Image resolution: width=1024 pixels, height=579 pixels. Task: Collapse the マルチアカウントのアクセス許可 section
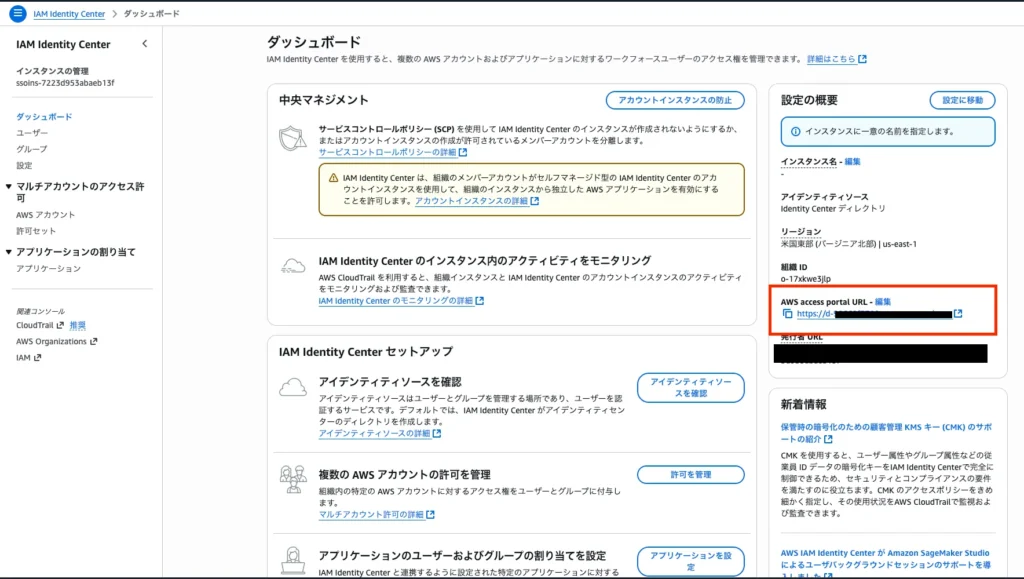[9, 187]
